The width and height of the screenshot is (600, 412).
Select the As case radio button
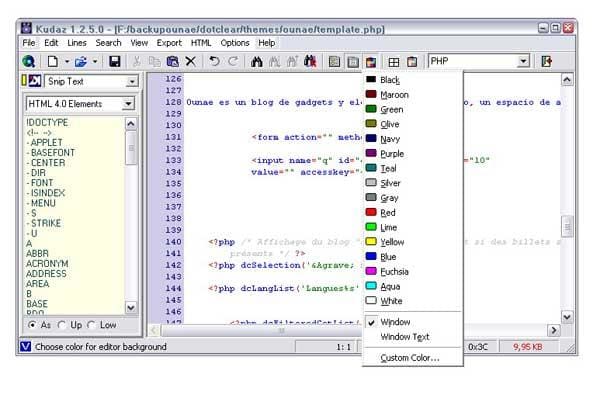click(32, 325)
